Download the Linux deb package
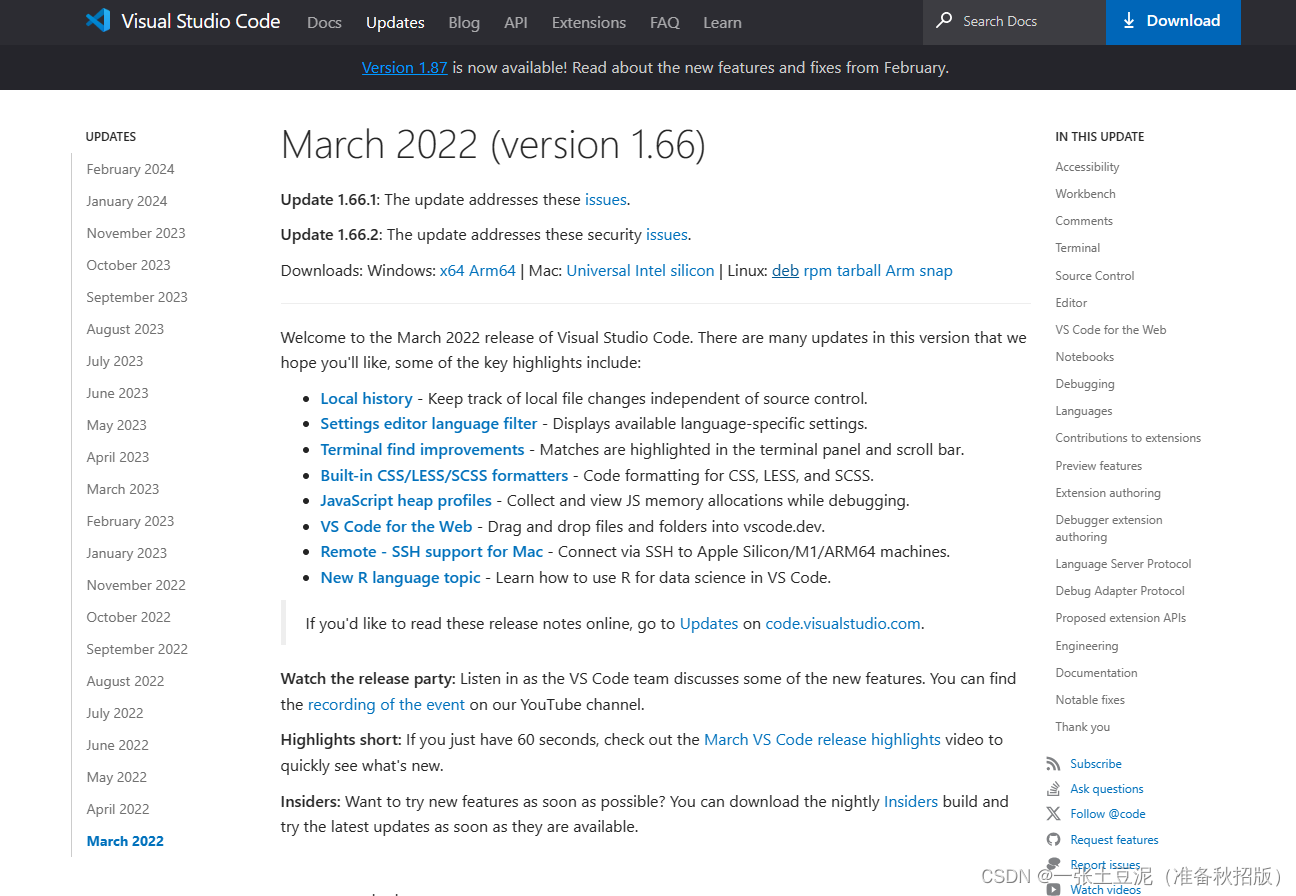This screenshot has height=896, width=1296. coord(785,271)
